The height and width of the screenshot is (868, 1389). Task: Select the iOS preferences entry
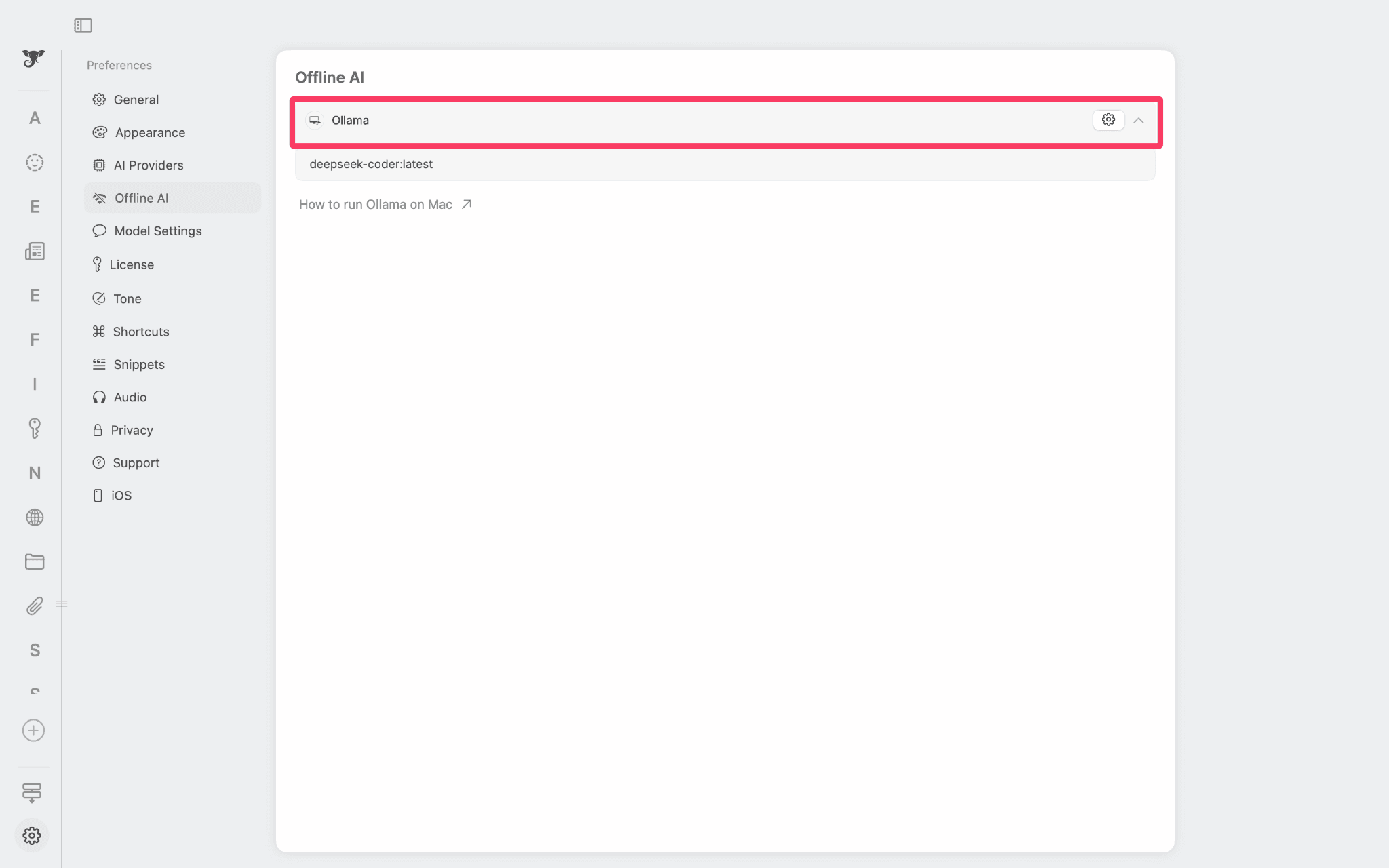[121, 495]
